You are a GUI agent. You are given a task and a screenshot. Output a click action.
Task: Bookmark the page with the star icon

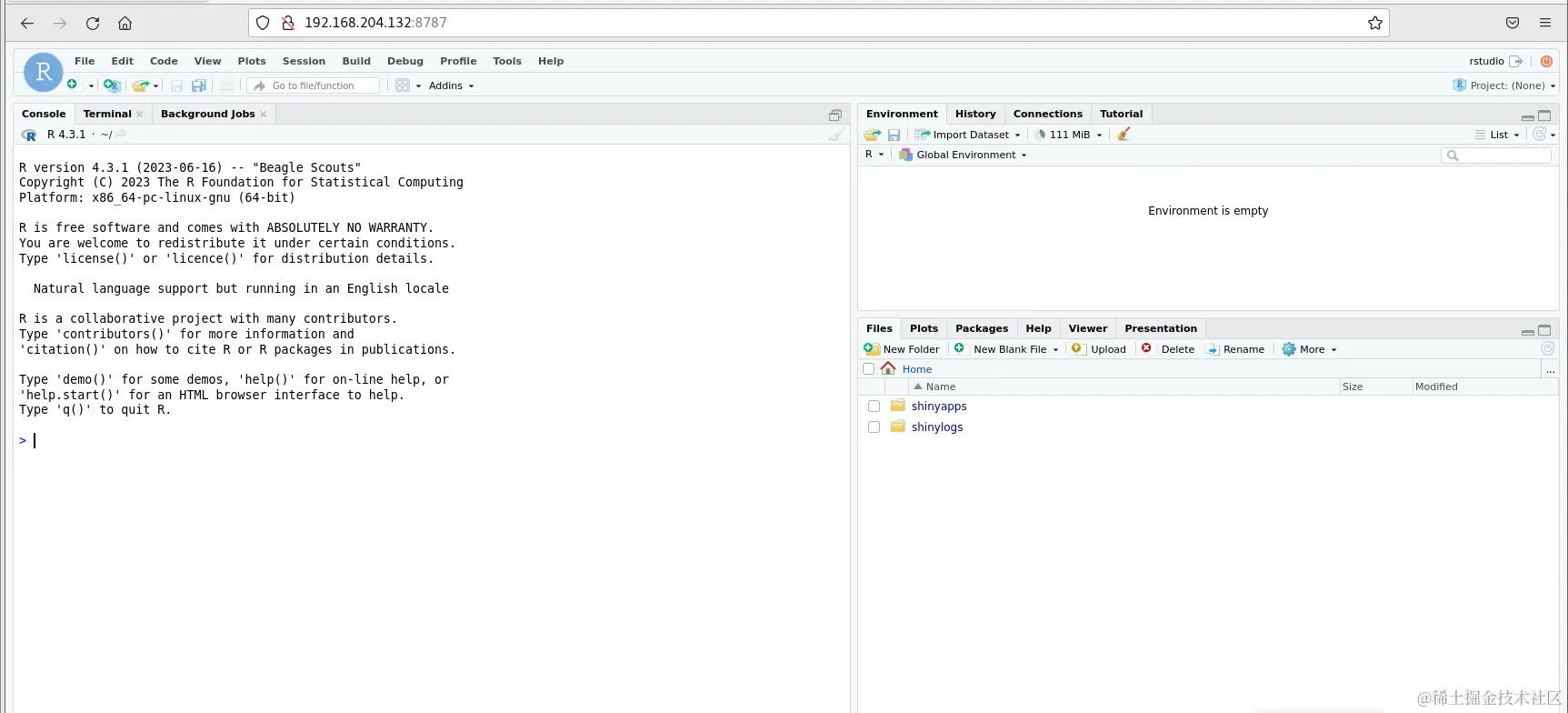tap(1375, 23)
